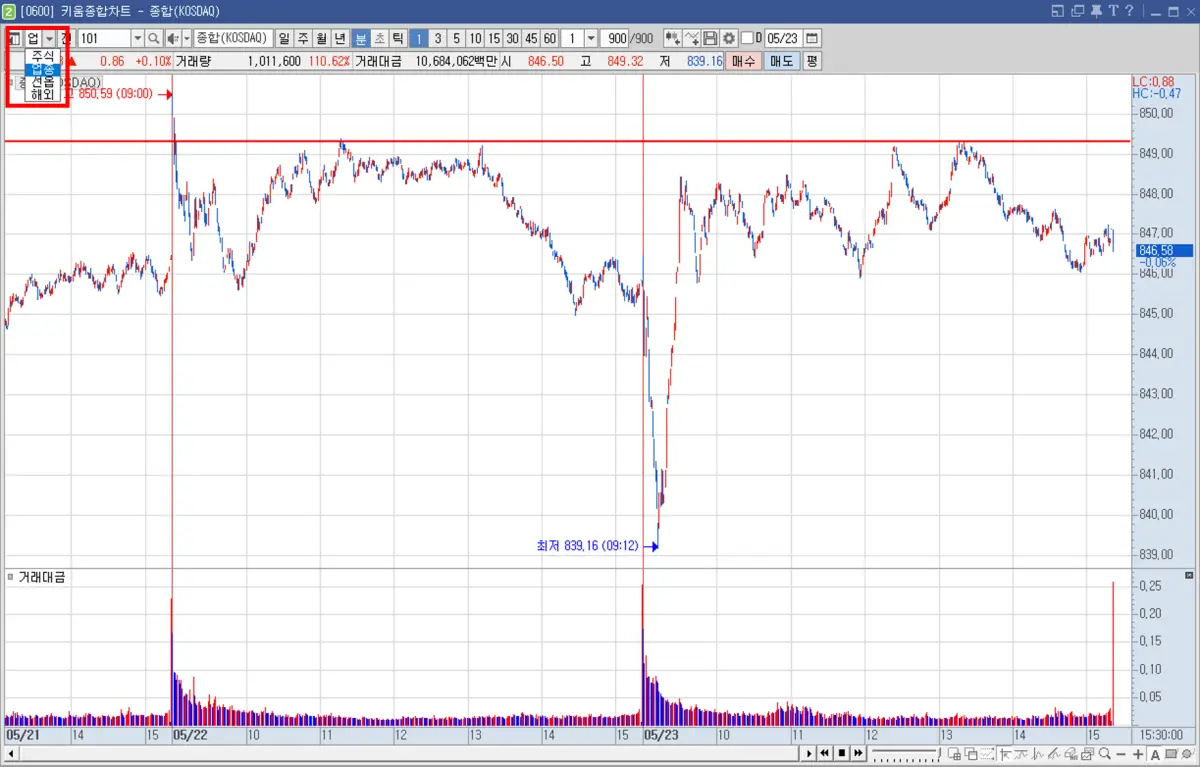1200x767 pixels.
Task: Toggle the D checkbox next to date
Action: tap(747, 38)
